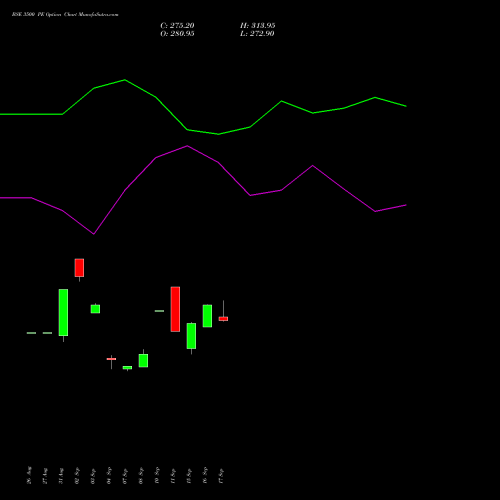500x500 pixels.
Task: Click the high value H: 313.95
Action: pos(257,26)
